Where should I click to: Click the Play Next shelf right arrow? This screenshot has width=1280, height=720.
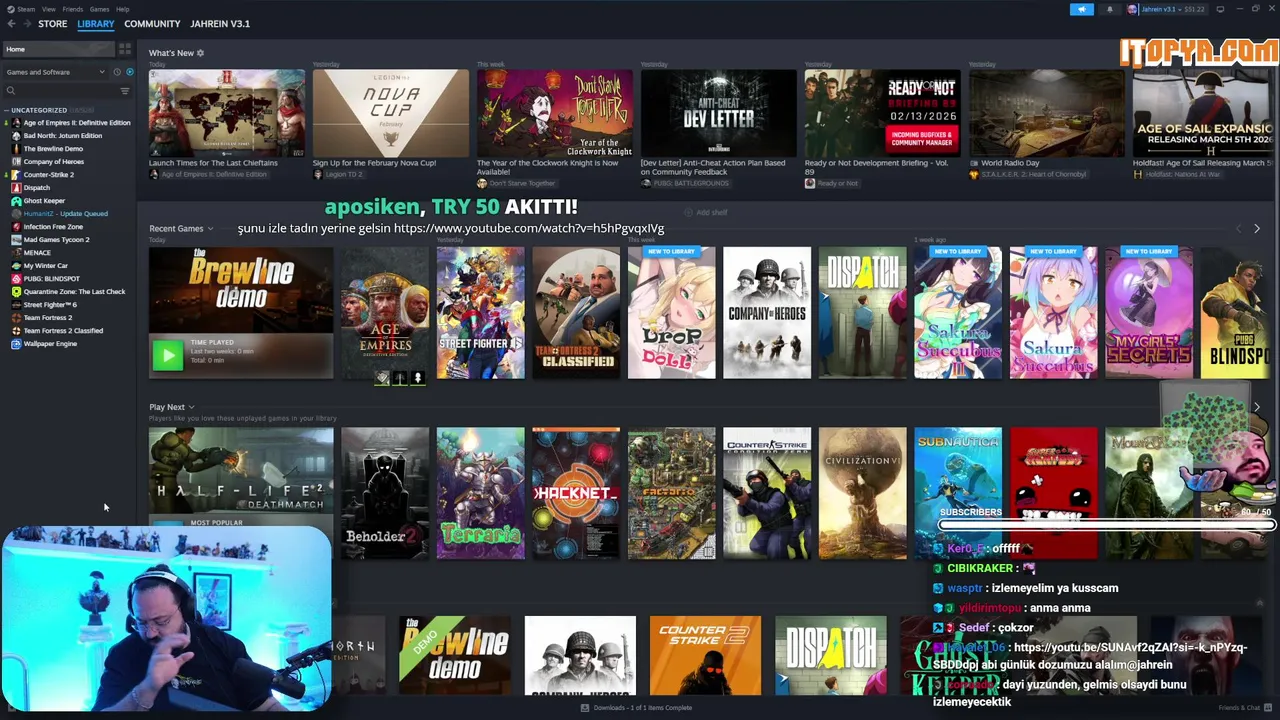click(1257, 408)
